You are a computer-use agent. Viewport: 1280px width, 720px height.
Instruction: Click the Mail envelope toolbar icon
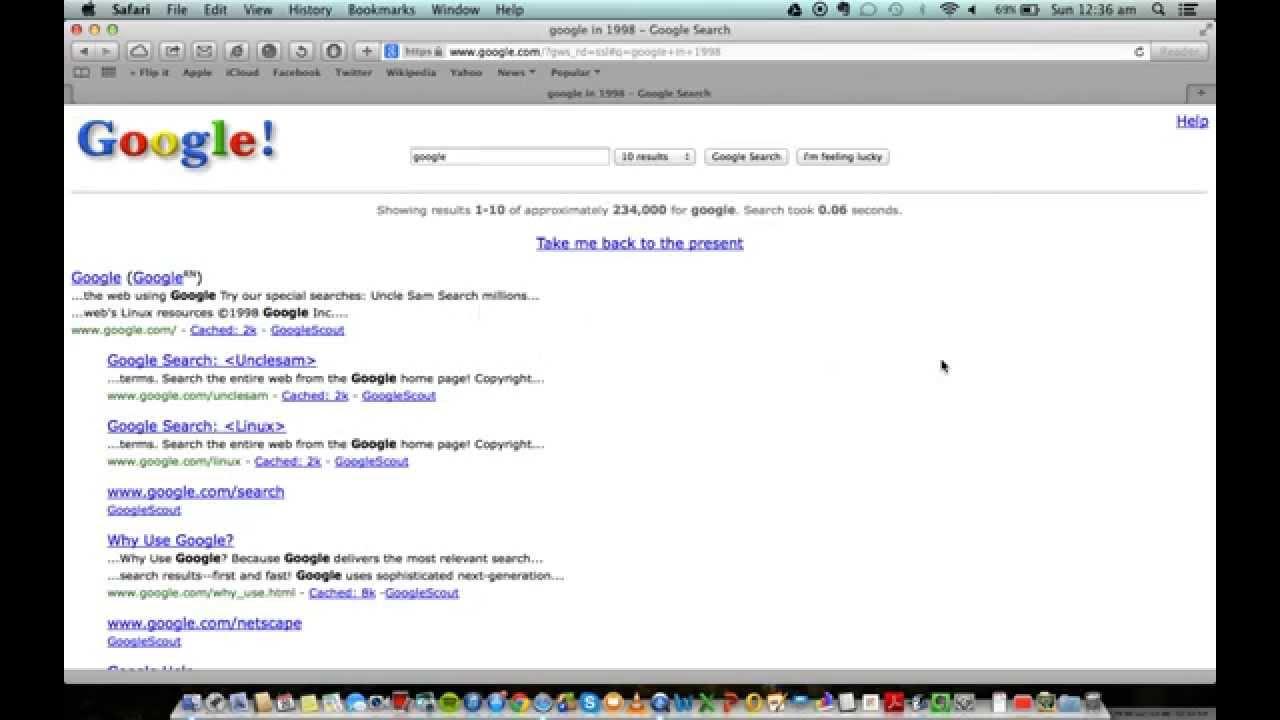tap(204, 51)
